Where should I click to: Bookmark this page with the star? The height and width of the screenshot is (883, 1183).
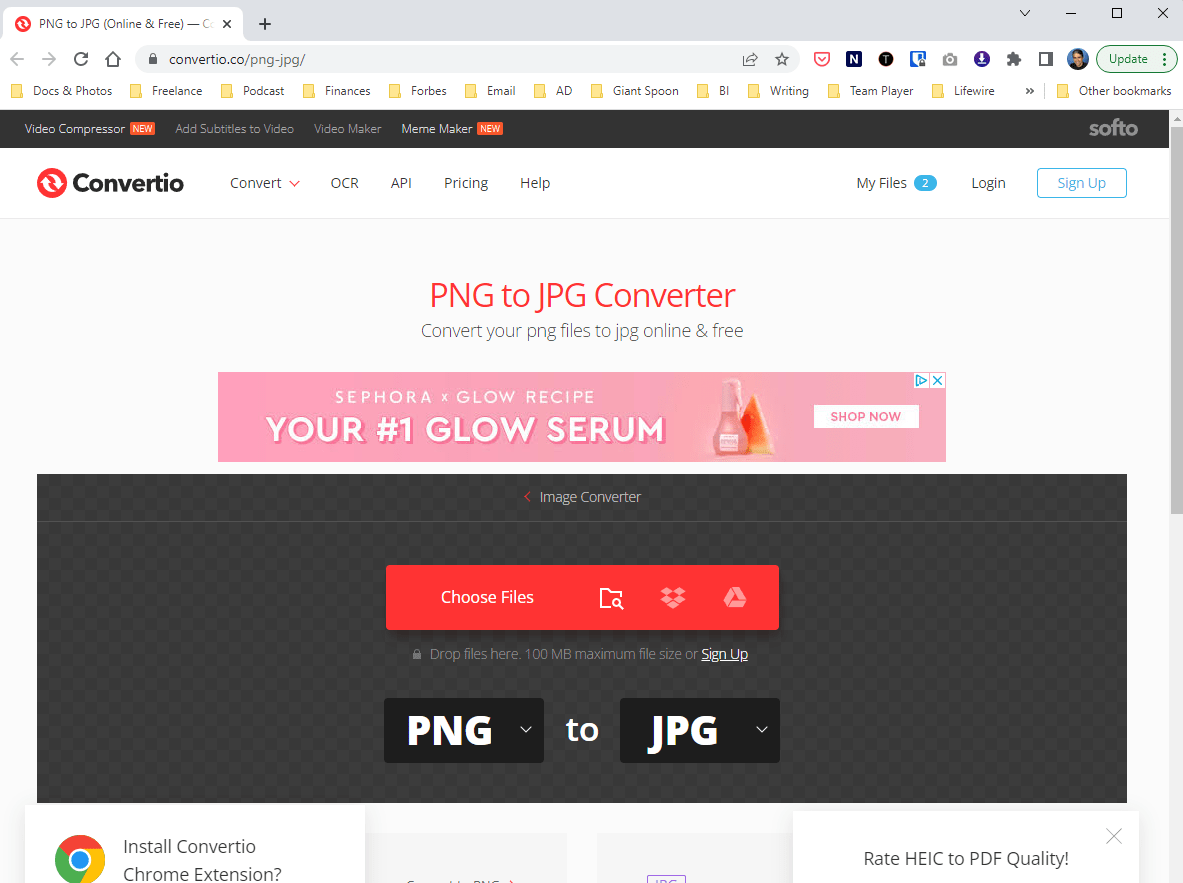[x=782, y=59]
